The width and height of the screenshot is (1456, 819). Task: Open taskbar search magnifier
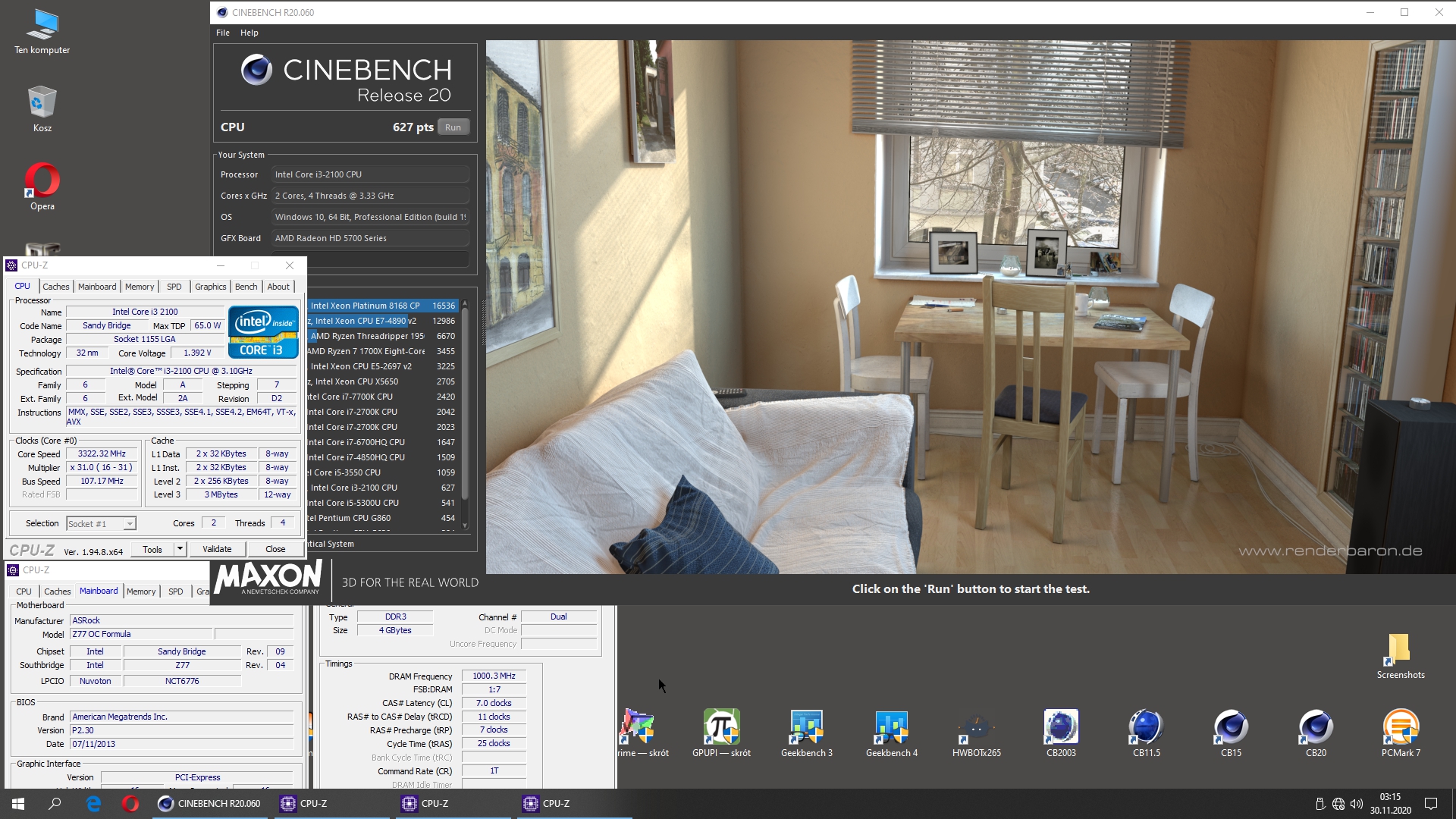tap(55, 804)
